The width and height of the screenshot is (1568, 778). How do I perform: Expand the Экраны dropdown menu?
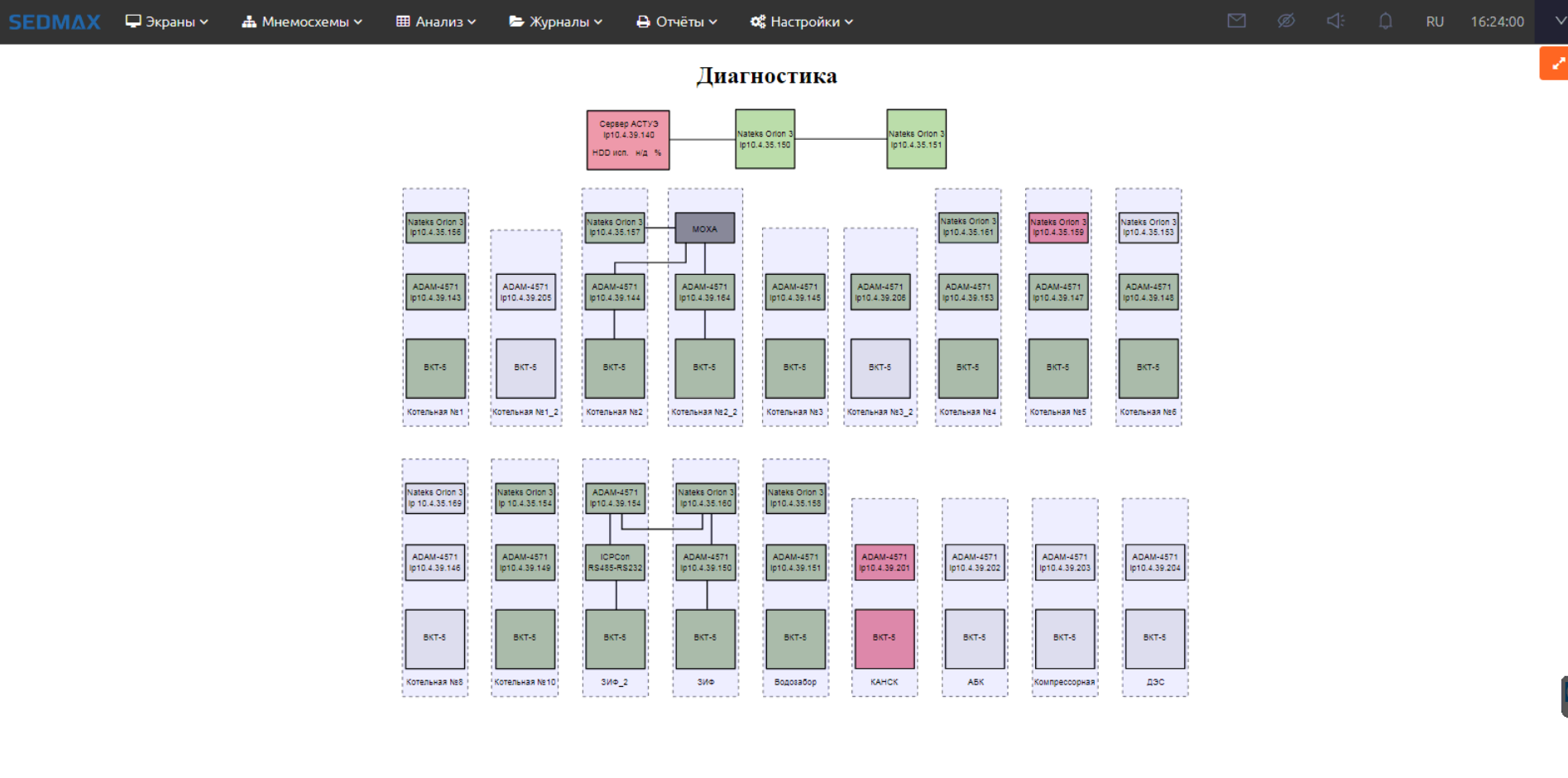pos(166,22)
